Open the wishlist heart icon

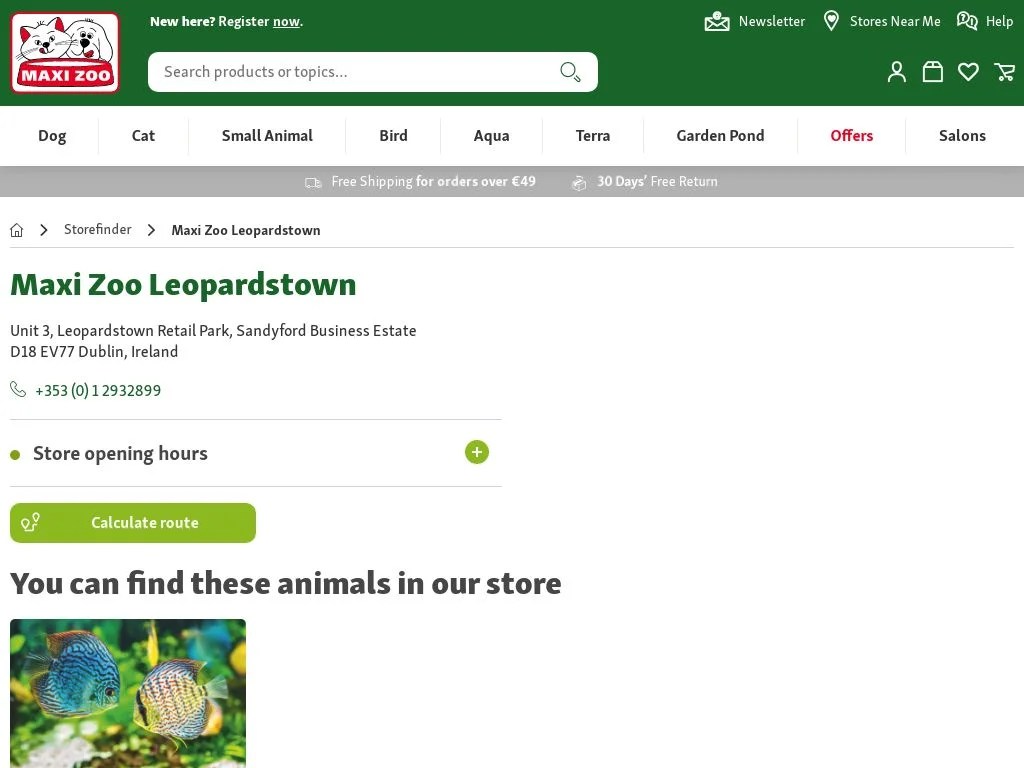pyautogui.click(x=968, y=71)
